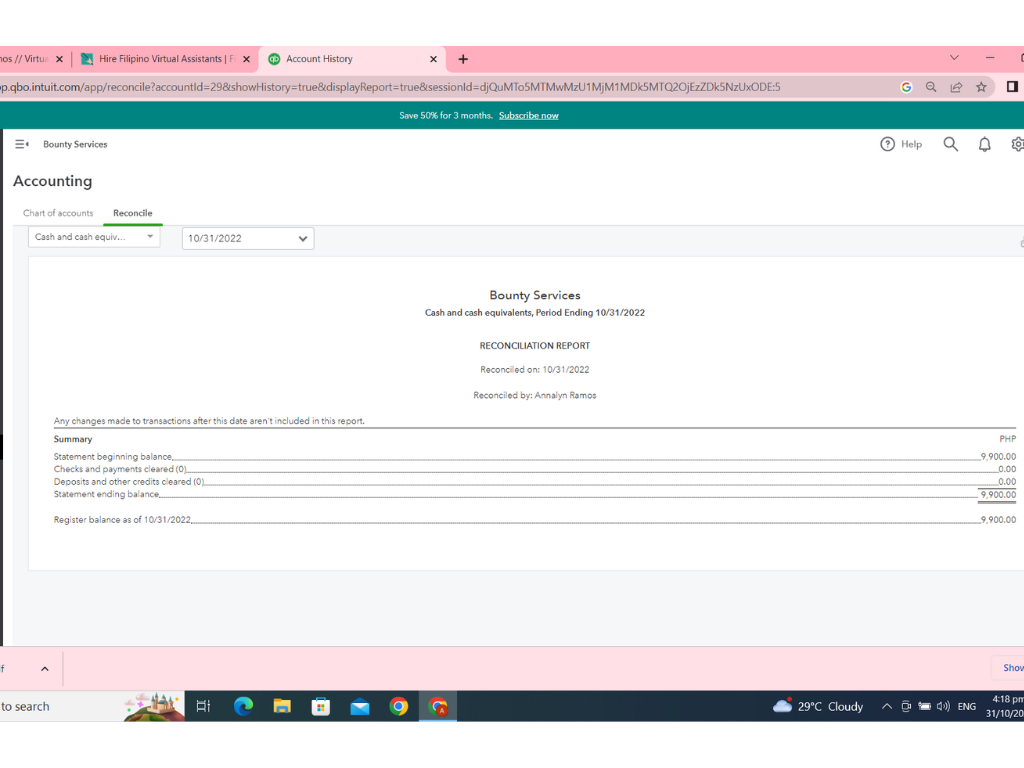1024x768 pixels.
Task: Open the browser side panel icon
Action: coord(1012,87)
